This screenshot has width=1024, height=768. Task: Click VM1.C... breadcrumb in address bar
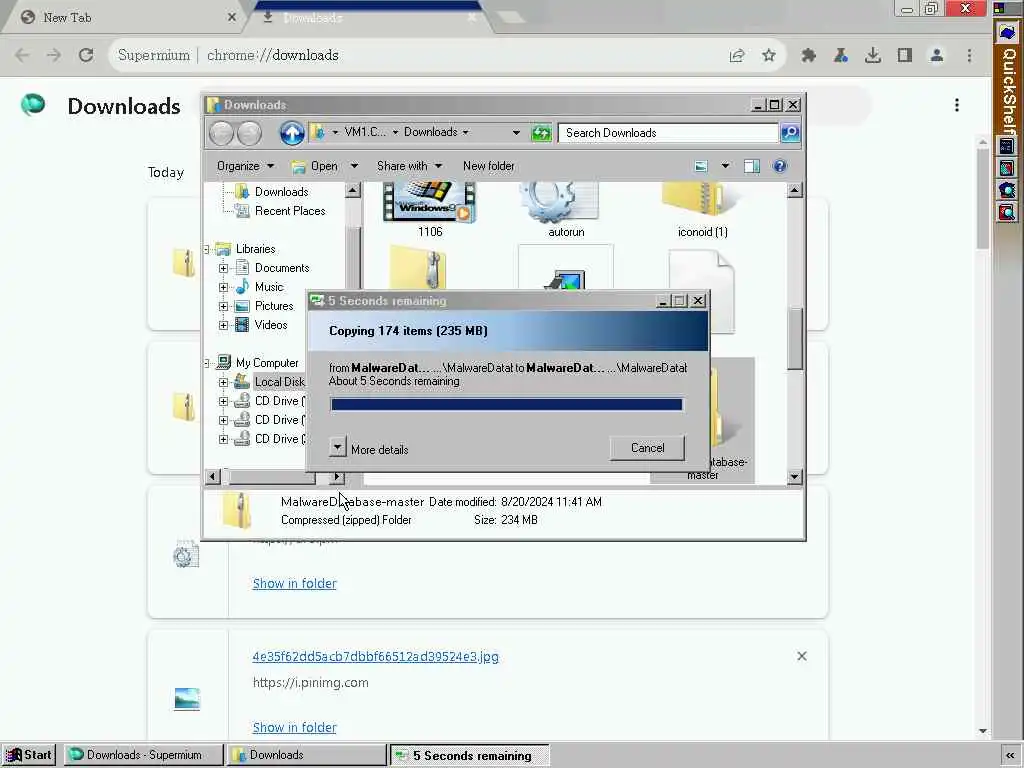point(365,132)
